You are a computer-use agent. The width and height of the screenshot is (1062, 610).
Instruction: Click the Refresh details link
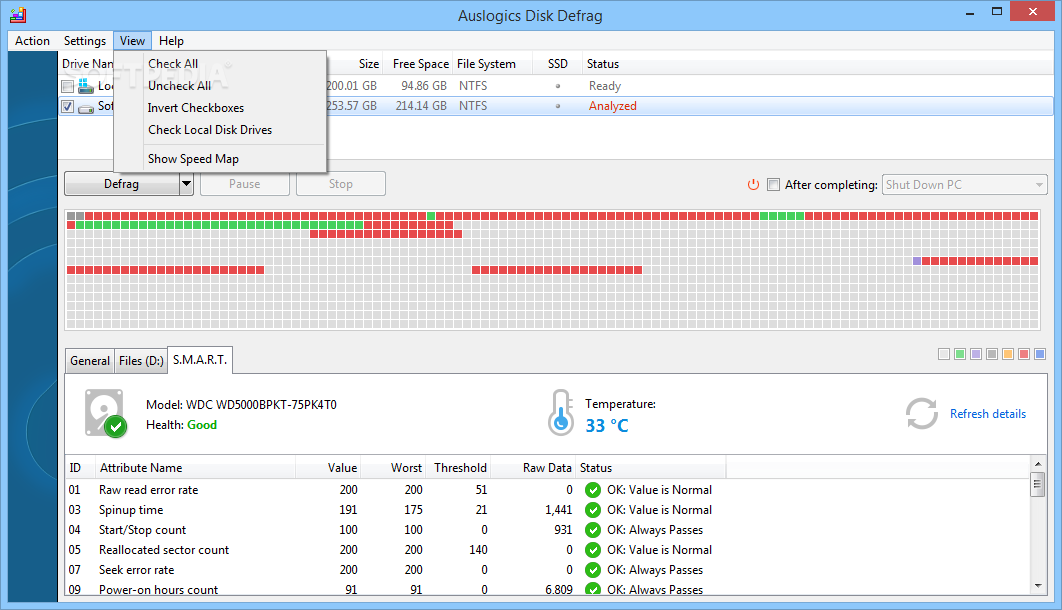tap(987, 414)
